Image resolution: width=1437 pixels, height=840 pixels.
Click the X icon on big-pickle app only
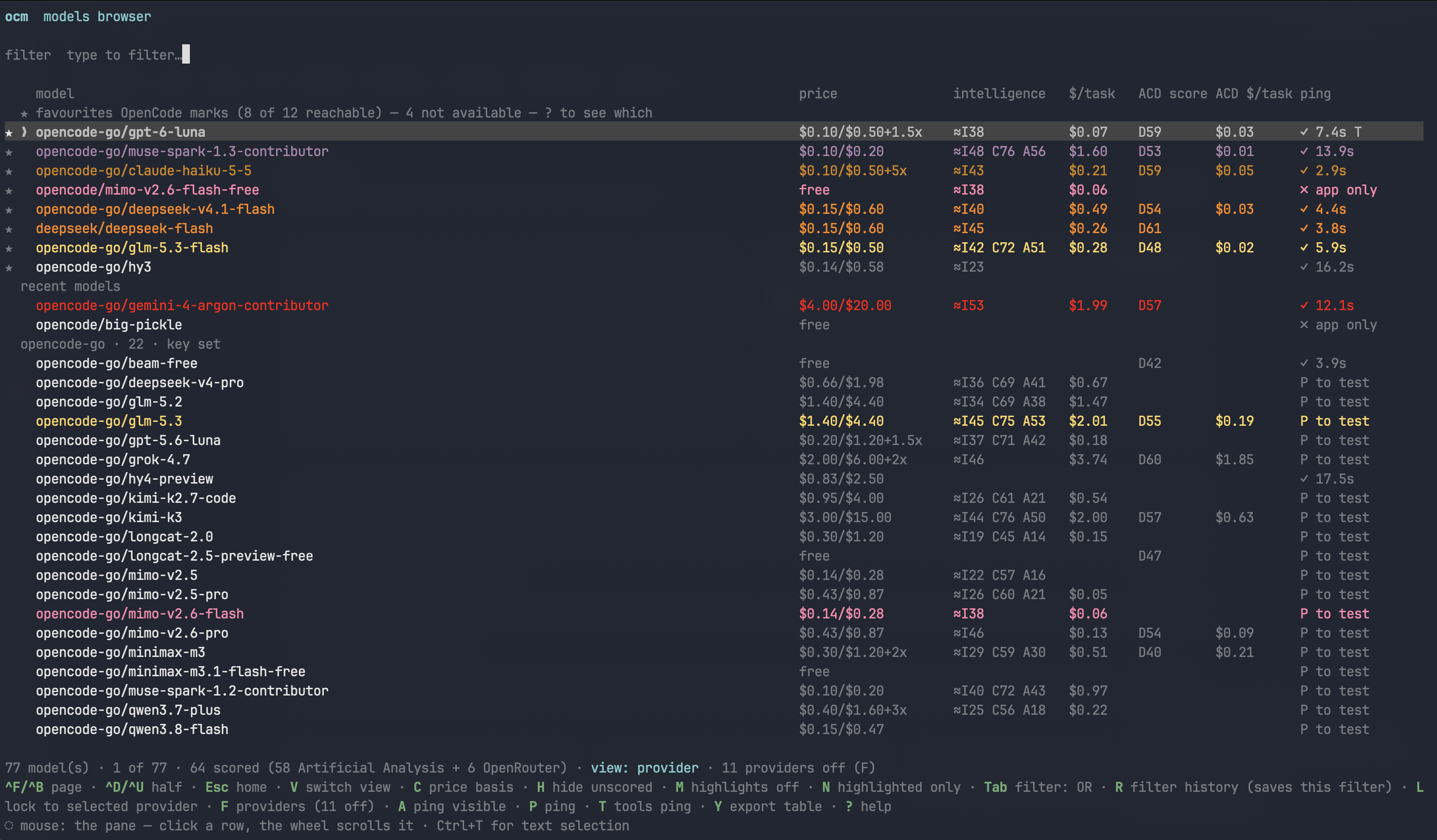click(x=1304, y=325)
